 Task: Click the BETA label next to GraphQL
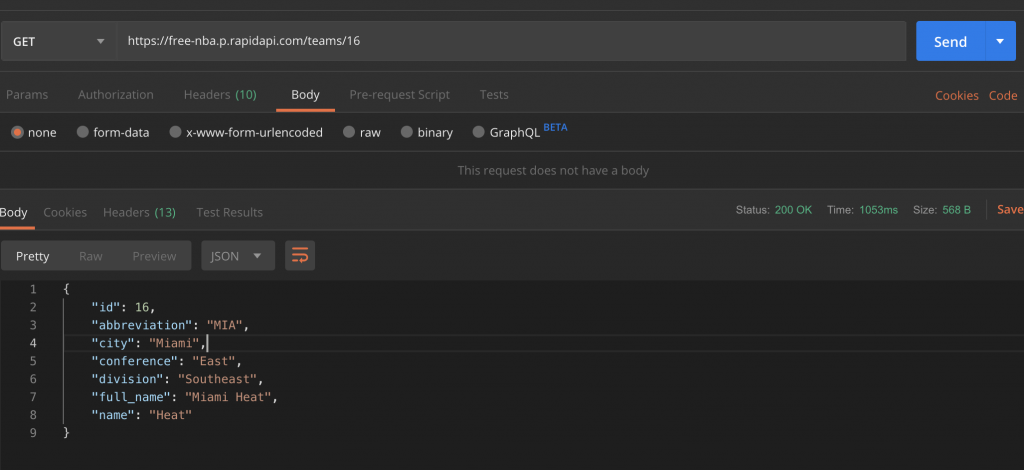point(555,127)
